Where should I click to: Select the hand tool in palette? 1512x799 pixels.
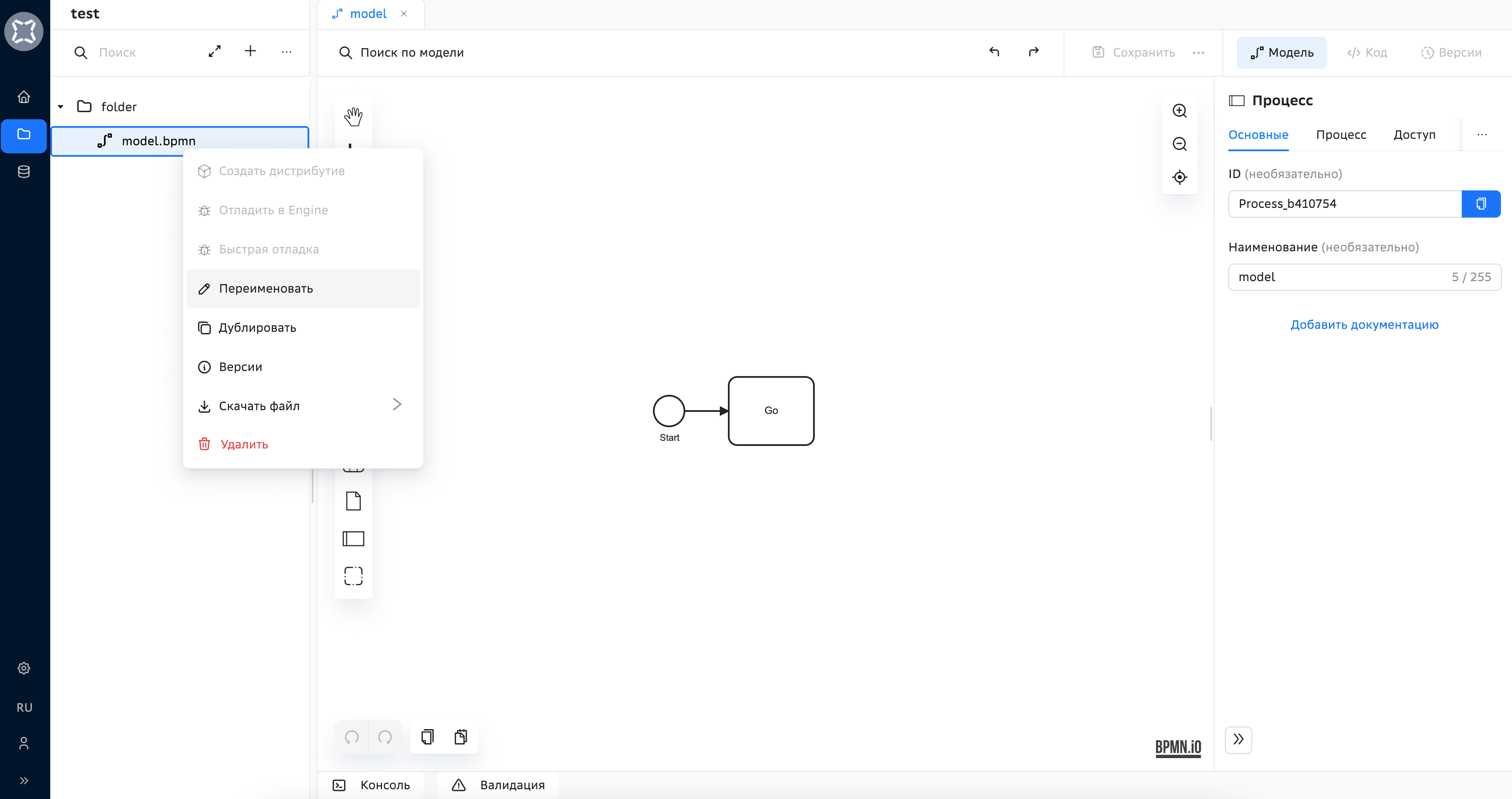point(353,116)
